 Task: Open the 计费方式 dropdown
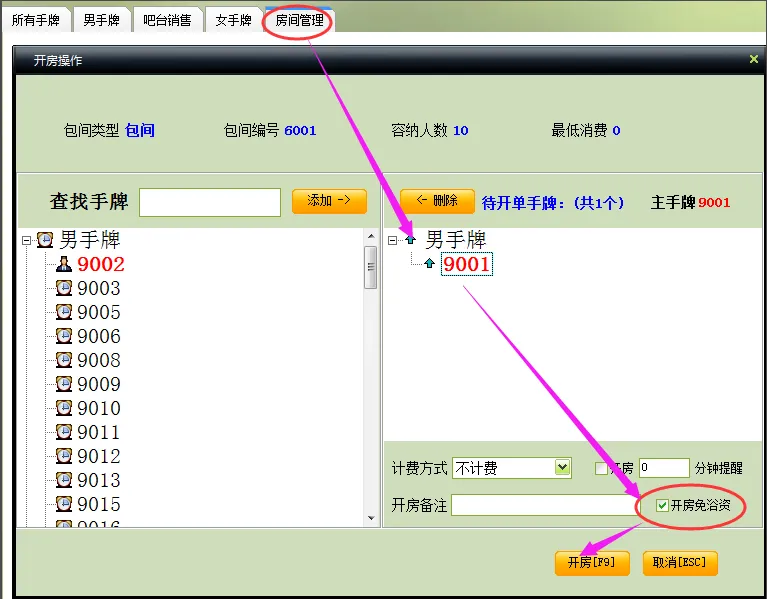click(x=563, y=467)
